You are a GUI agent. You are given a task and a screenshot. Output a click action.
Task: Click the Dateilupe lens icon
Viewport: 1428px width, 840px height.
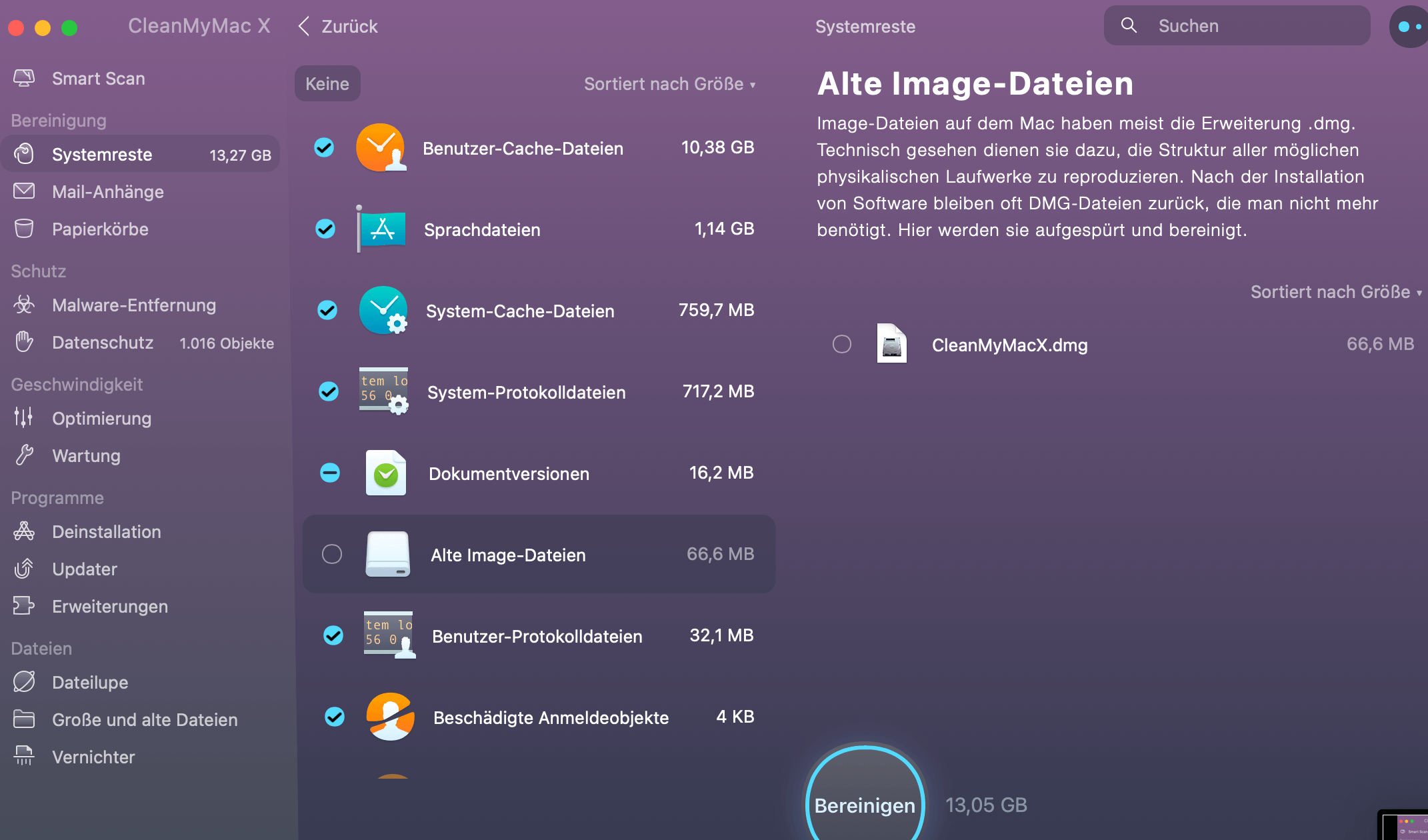(24, 682)
